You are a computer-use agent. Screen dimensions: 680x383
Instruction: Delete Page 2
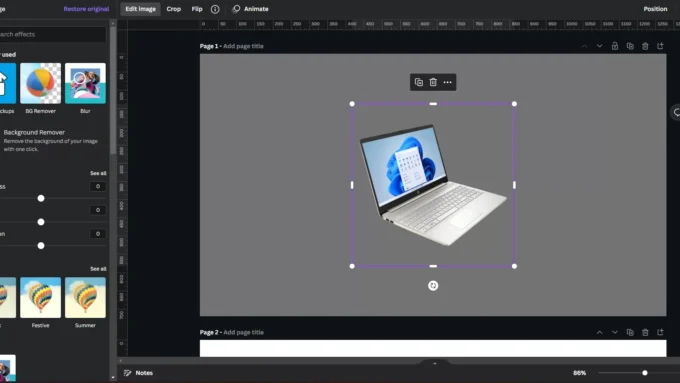[645, 332]
